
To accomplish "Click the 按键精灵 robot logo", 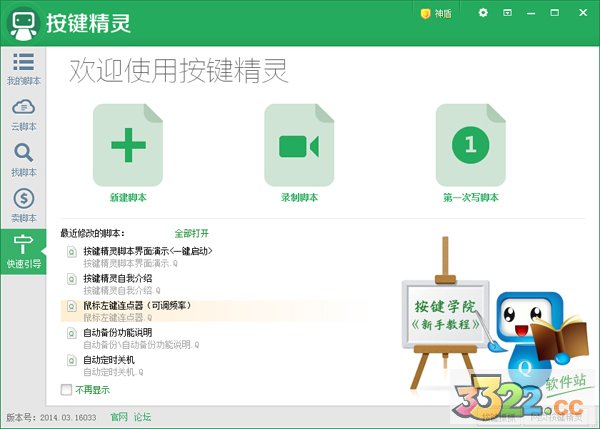I will click(24, 24).
